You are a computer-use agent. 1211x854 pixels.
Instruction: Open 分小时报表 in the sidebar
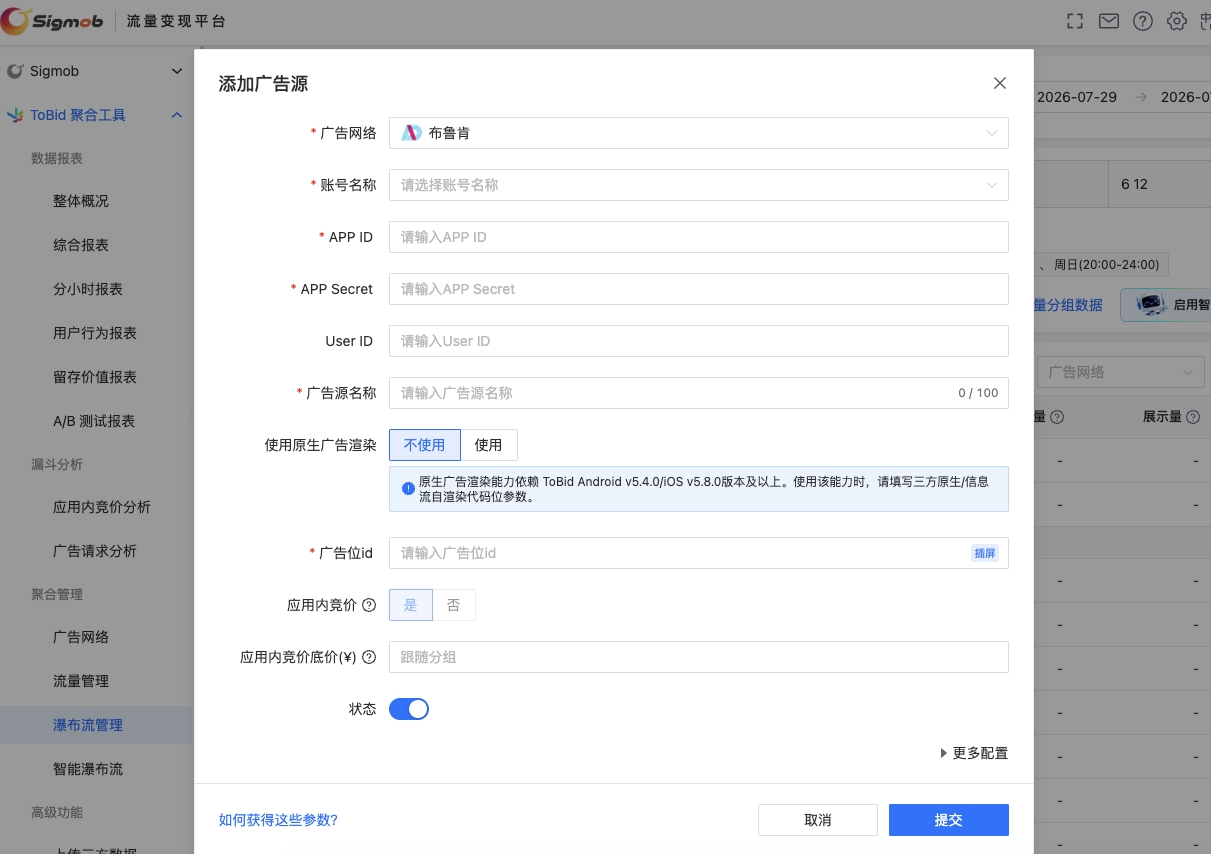coord(88,289)
